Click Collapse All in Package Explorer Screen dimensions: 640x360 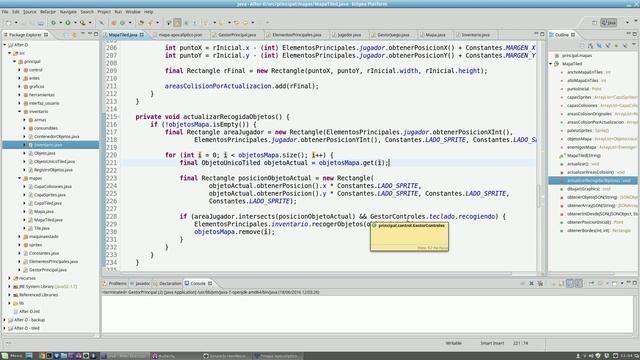click(x=66, y=35)
